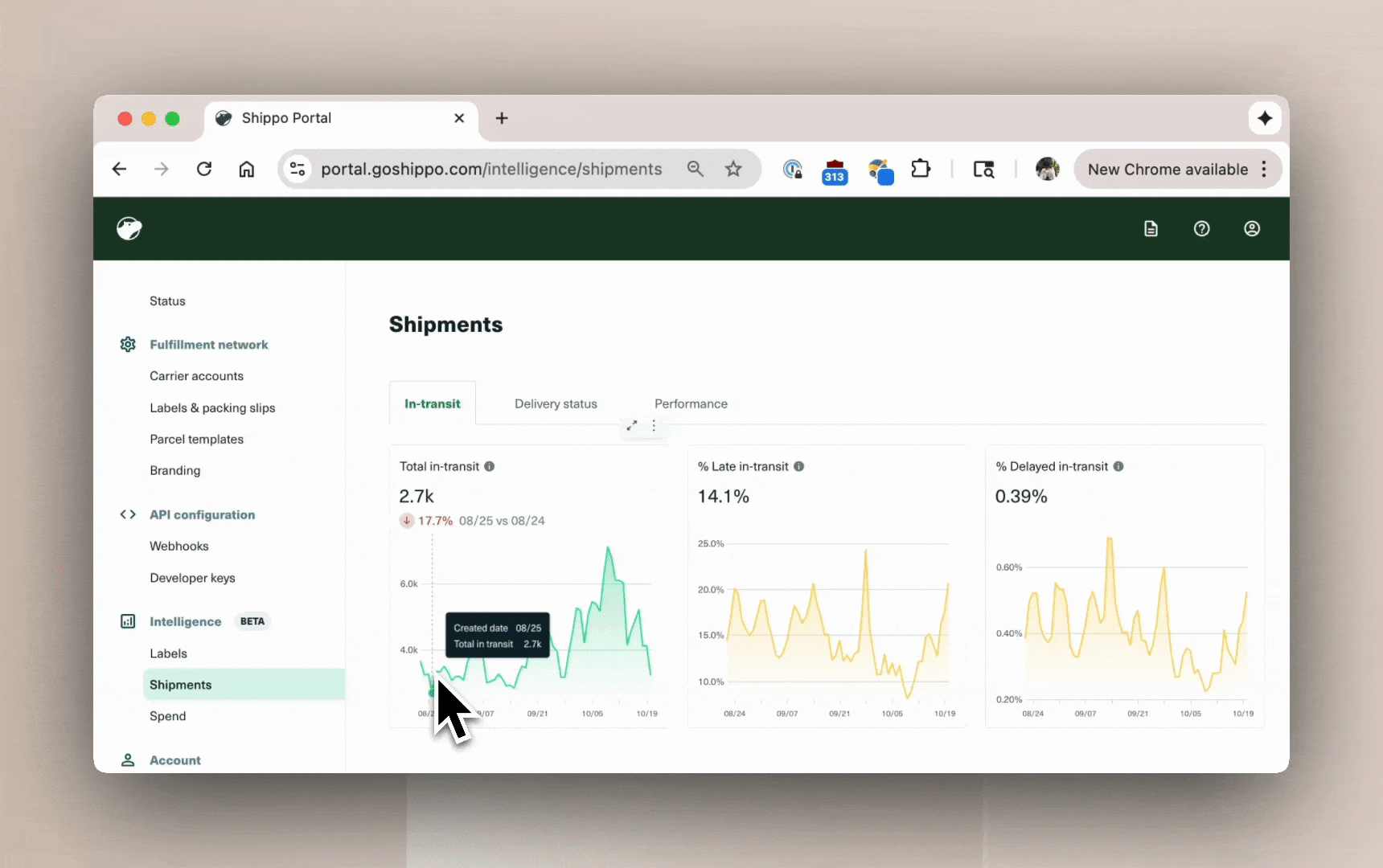The width and height of the screenshot is (1383, 868).
Task: Show info for Total in-transit
Action: [x=489, y=466]
